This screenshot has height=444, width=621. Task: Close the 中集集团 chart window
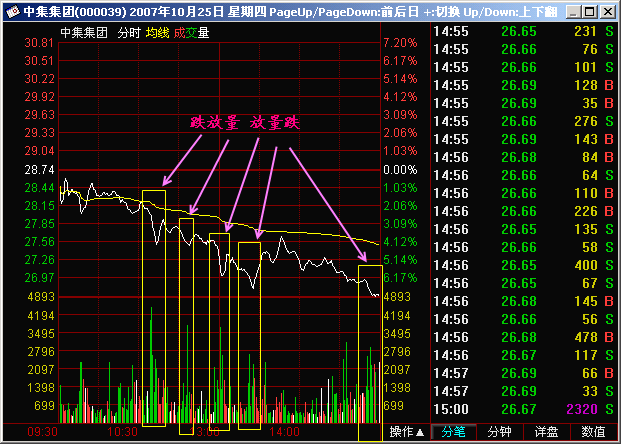(x=608, y=12)
